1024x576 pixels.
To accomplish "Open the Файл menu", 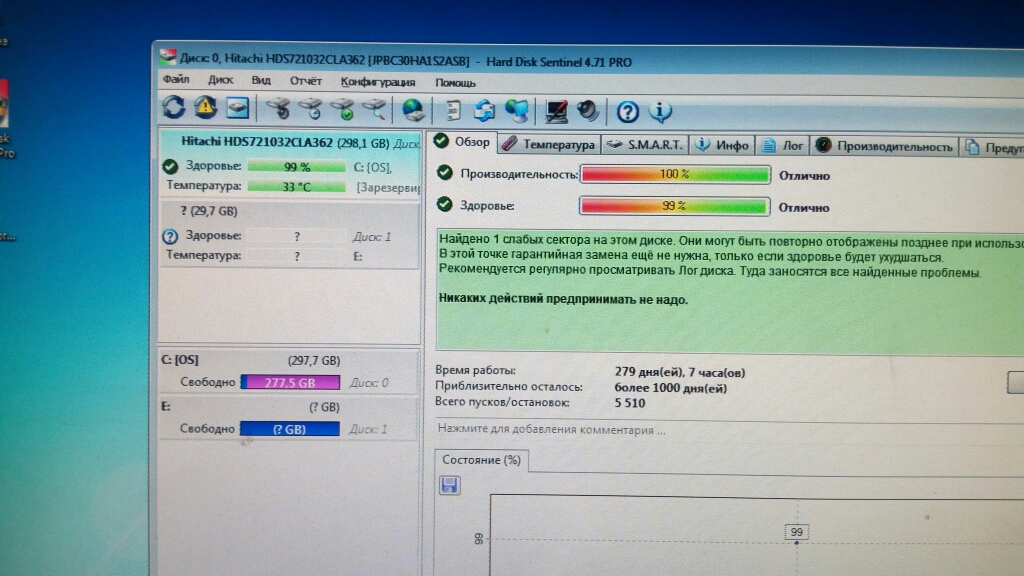I will 176,80.
